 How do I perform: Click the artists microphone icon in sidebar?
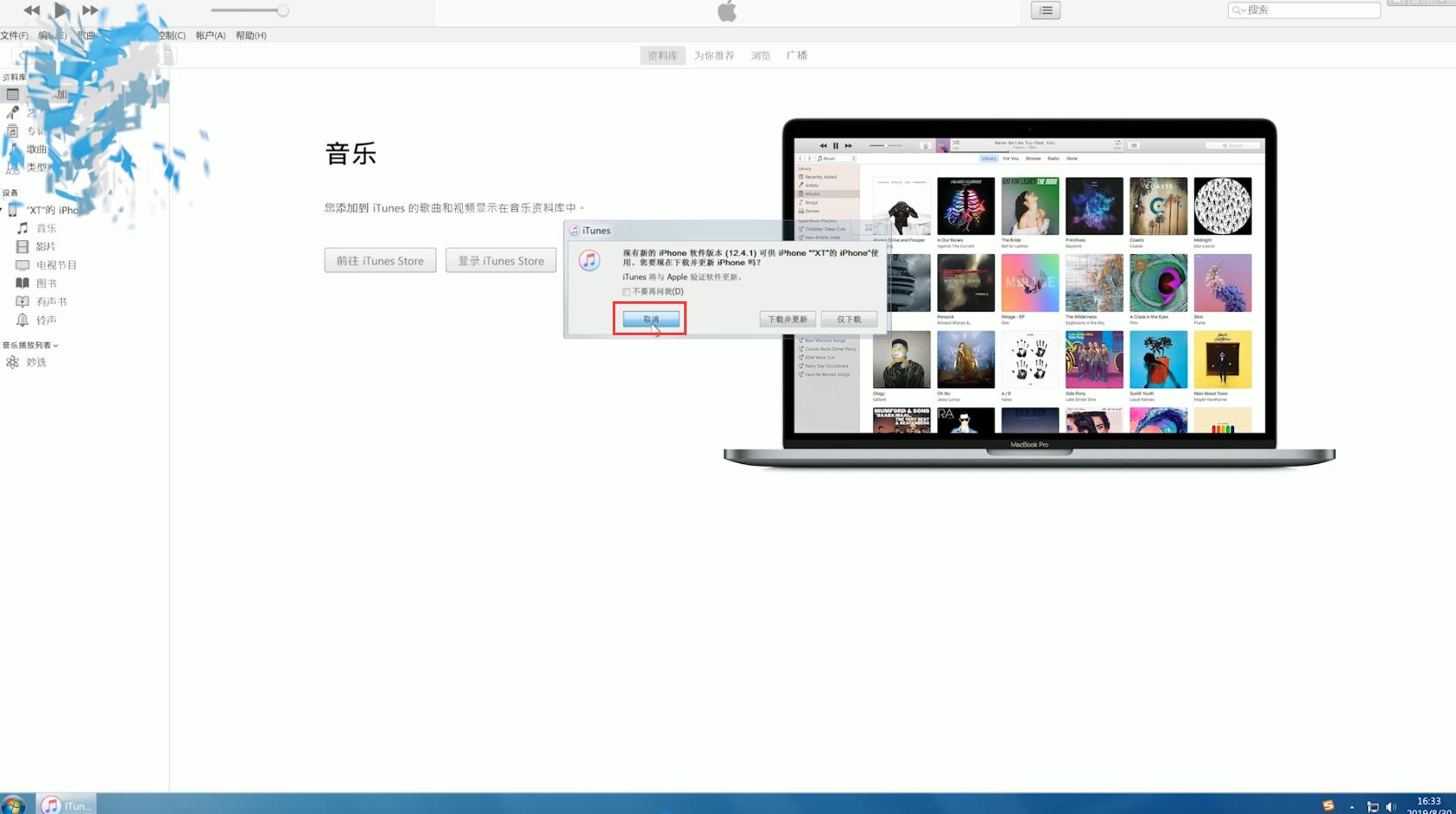pyautogui.click(x=12, y=112)
